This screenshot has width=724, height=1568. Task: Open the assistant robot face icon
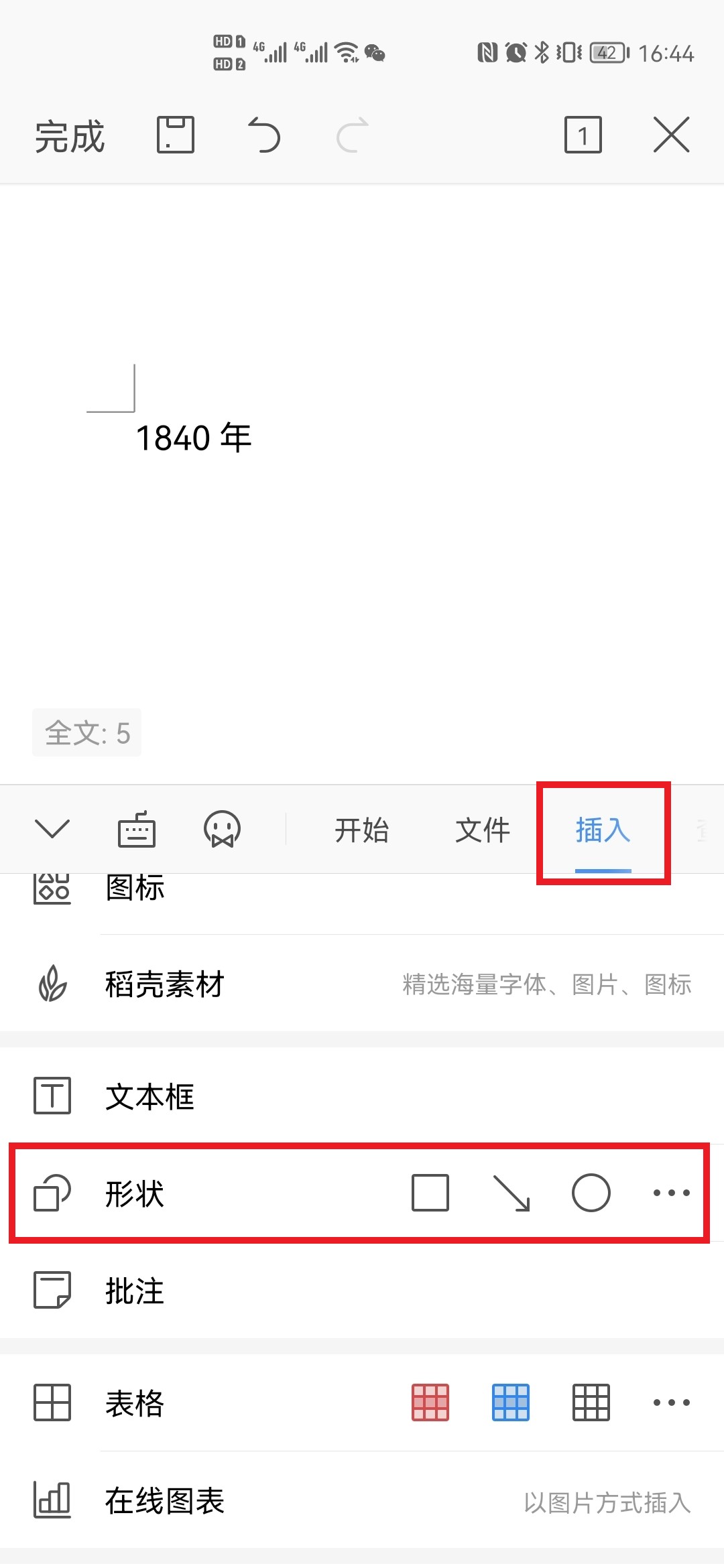pos(223,830)
